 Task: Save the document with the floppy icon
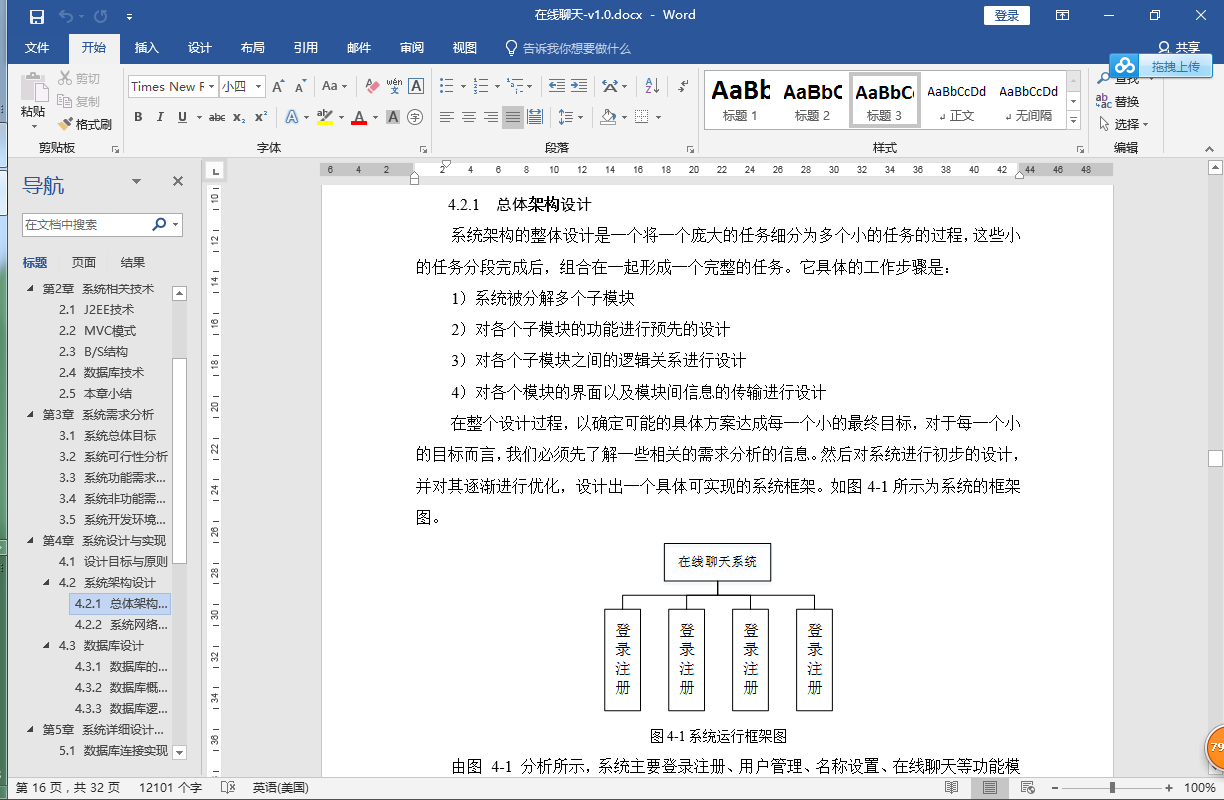(x=37, y=16)
